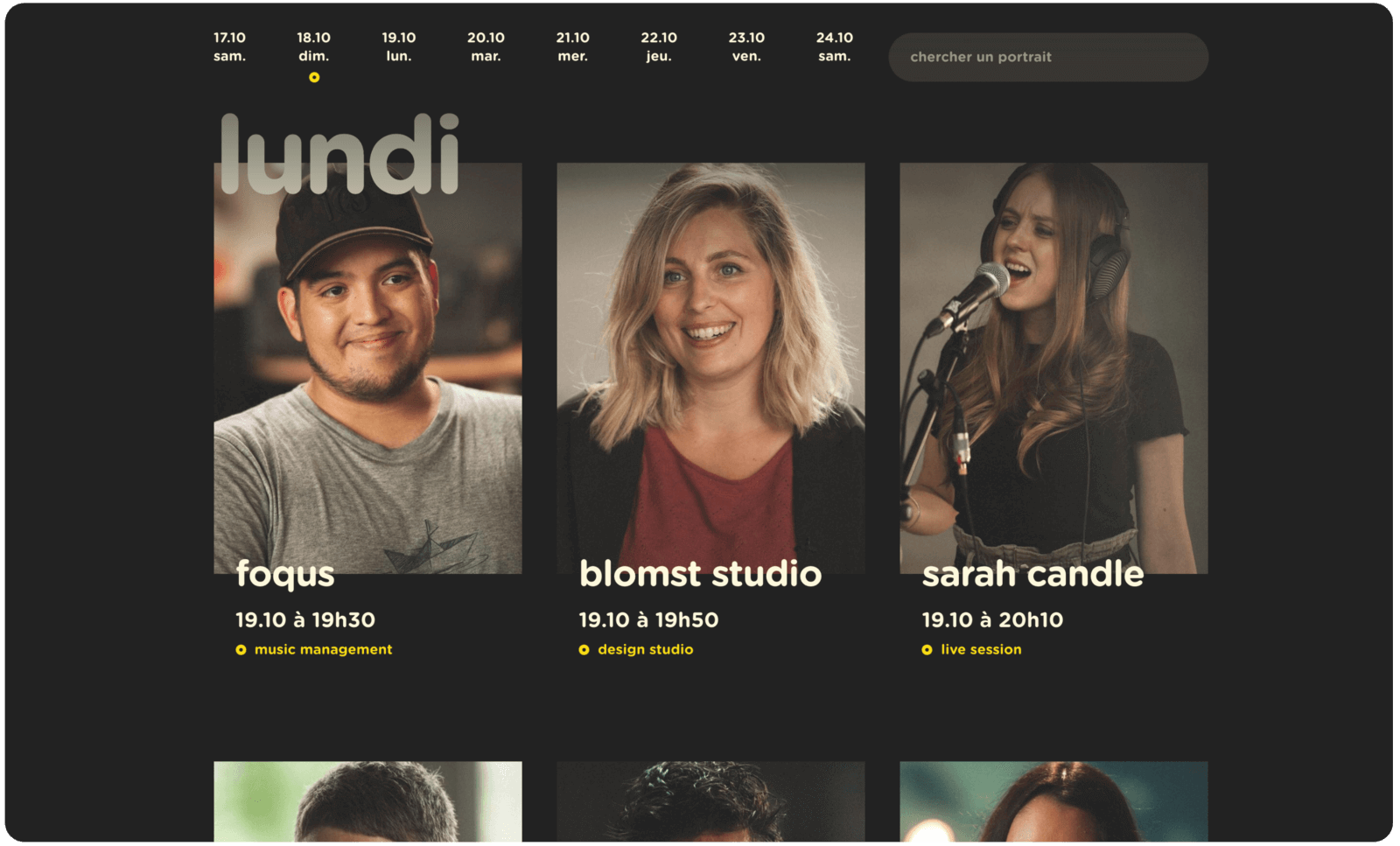This screenshot has height=846, width=1400.
Task: Click the yellow bullet beside live session
Action: (x=927, y=650)
